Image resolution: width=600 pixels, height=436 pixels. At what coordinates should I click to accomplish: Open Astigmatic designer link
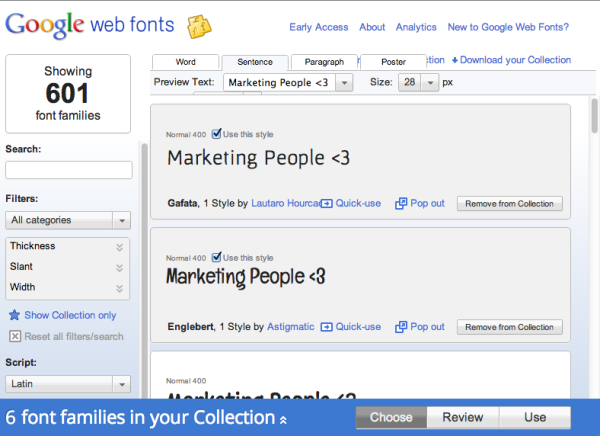(x=290, y=327)
